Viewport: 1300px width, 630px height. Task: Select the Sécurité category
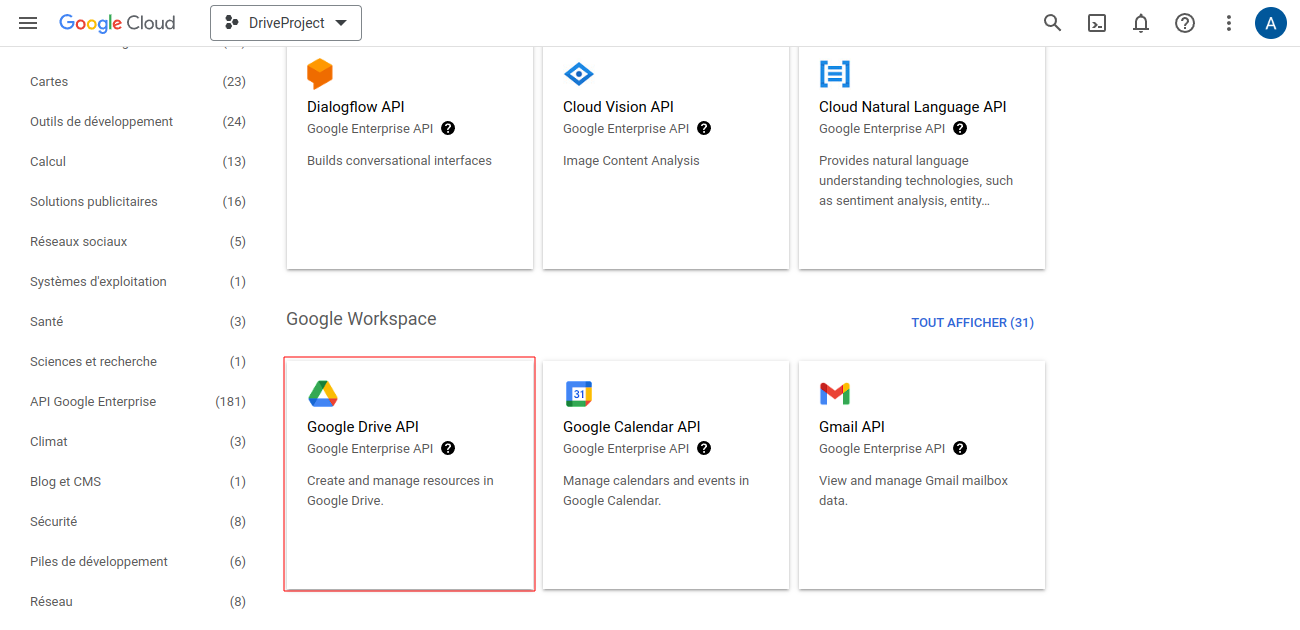(53, 521)
